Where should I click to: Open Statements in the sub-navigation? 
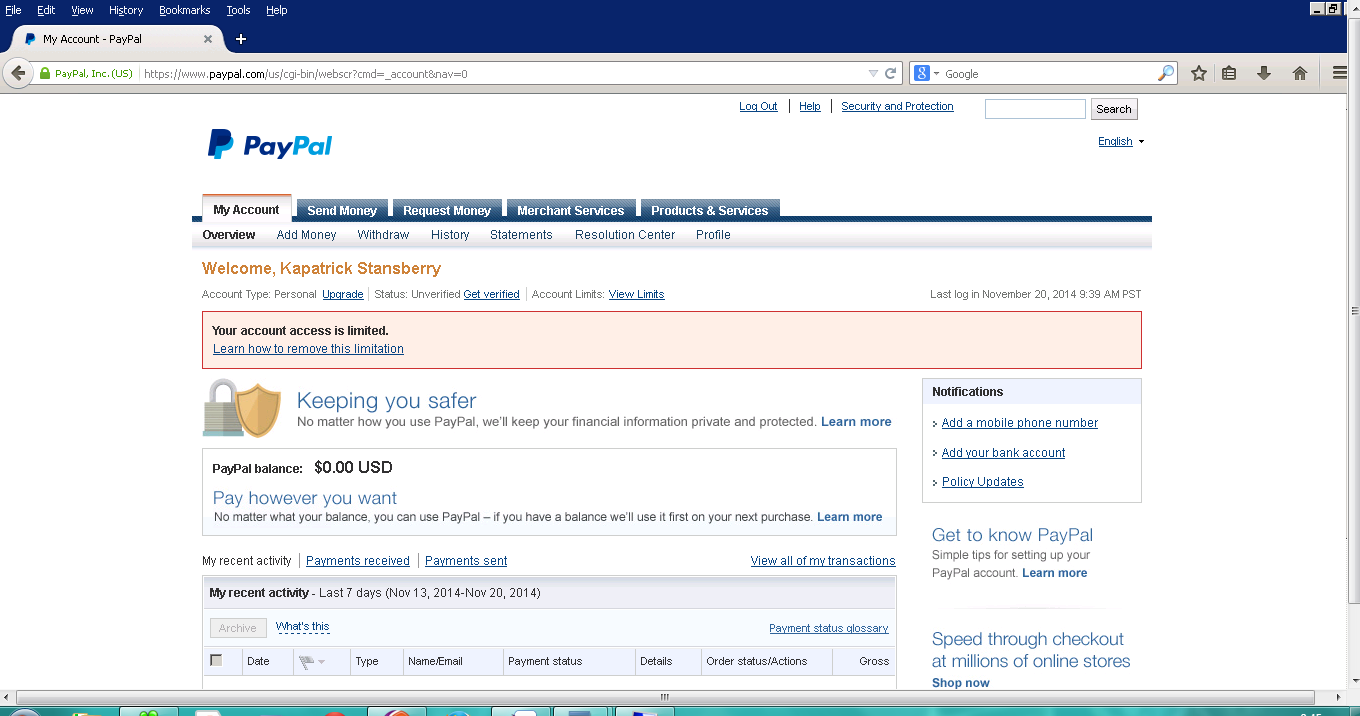point(521,235)
